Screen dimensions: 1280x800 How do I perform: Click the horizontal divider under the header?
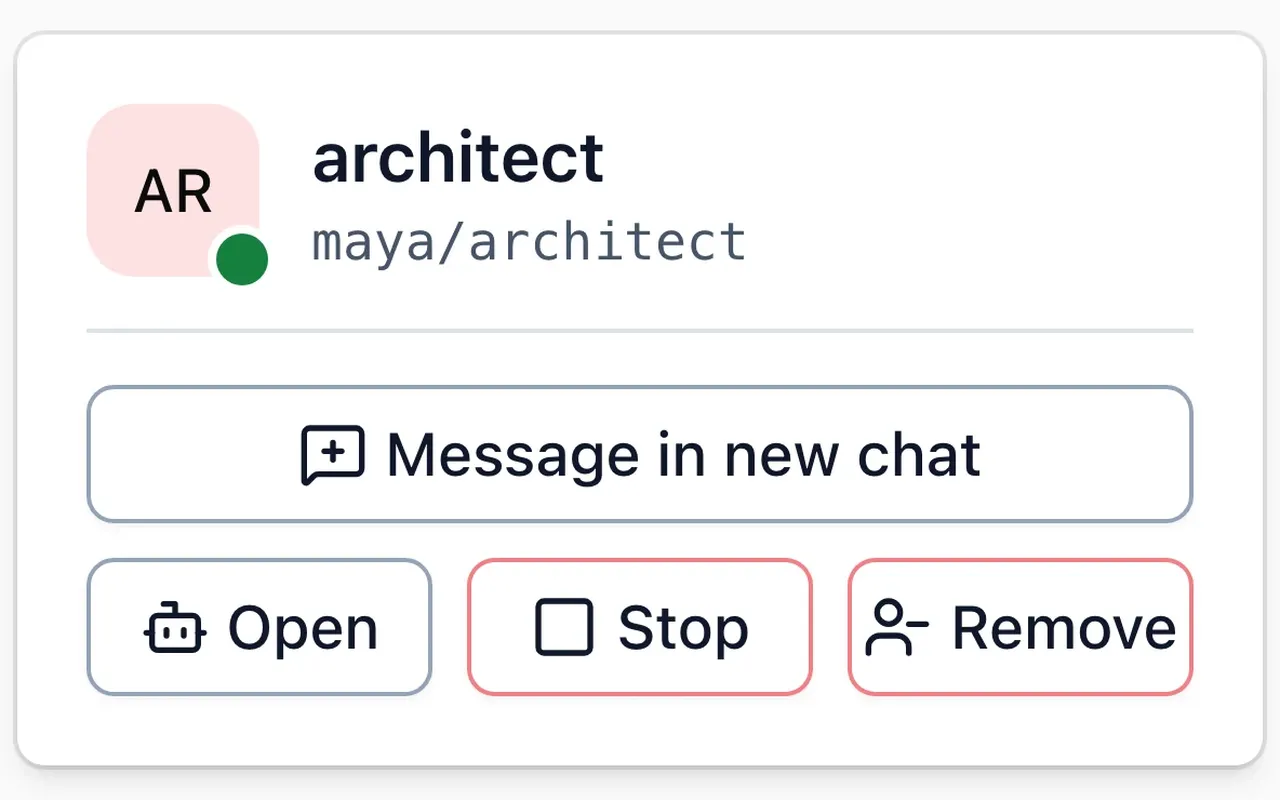click(x=640, y=330)
